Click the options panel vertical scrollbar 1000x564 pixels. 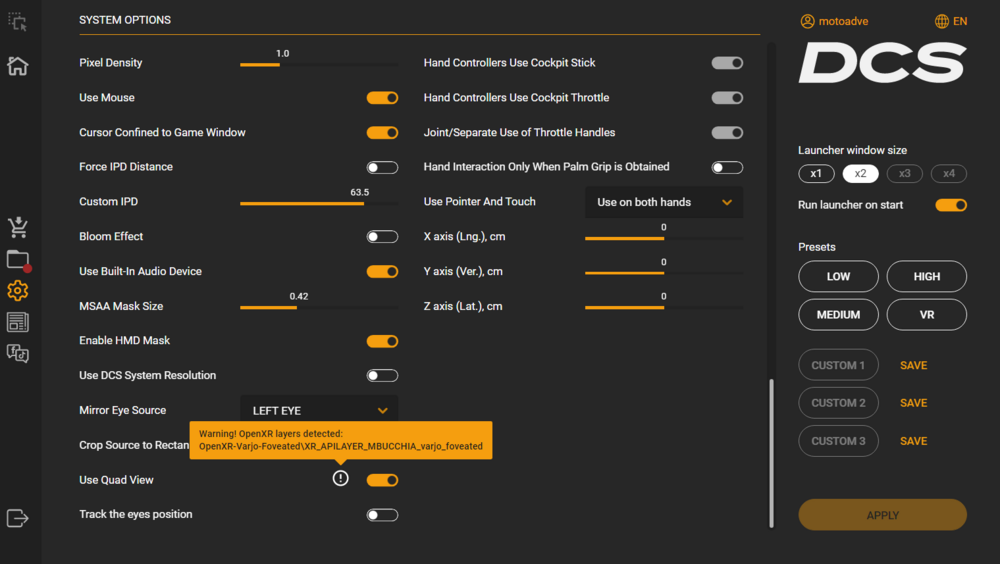point(771,454)
